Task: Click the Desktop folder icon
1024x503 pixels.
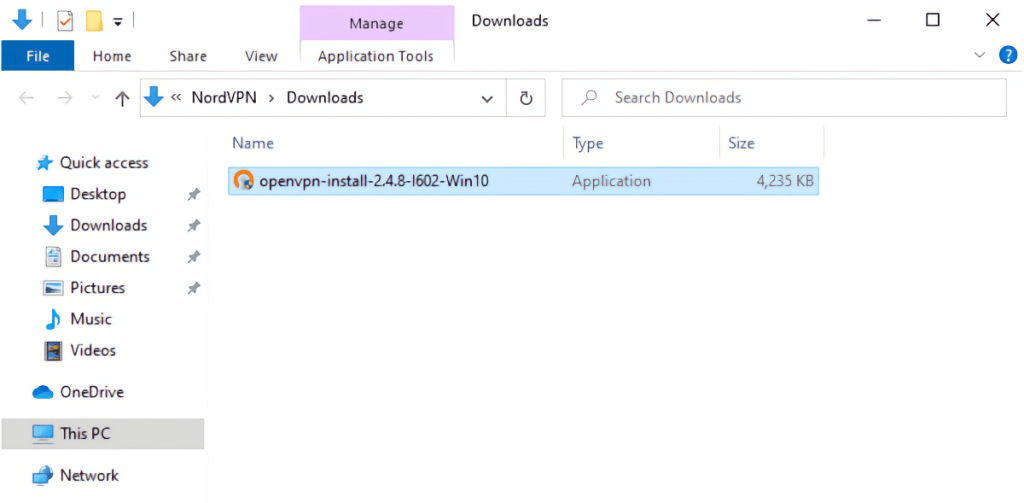Action: 53,194
